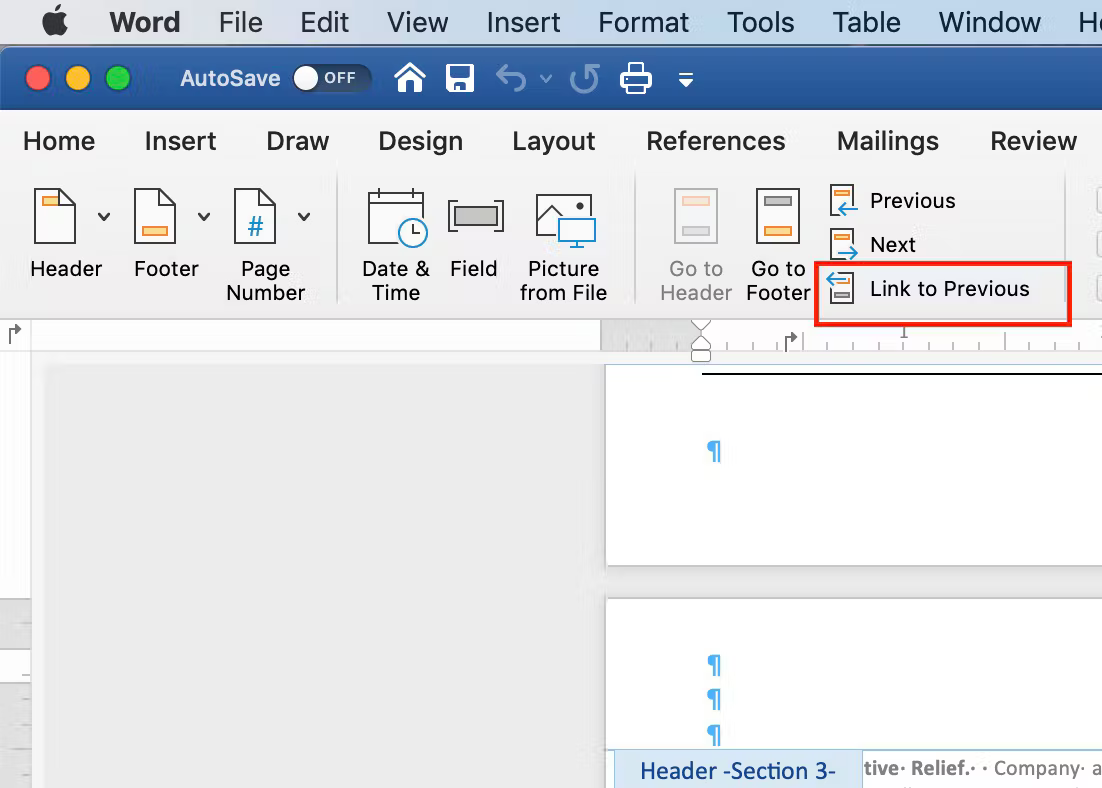Toggle Link to Previous
Viewport: 1102px width, 788px height.
point(930,289)
